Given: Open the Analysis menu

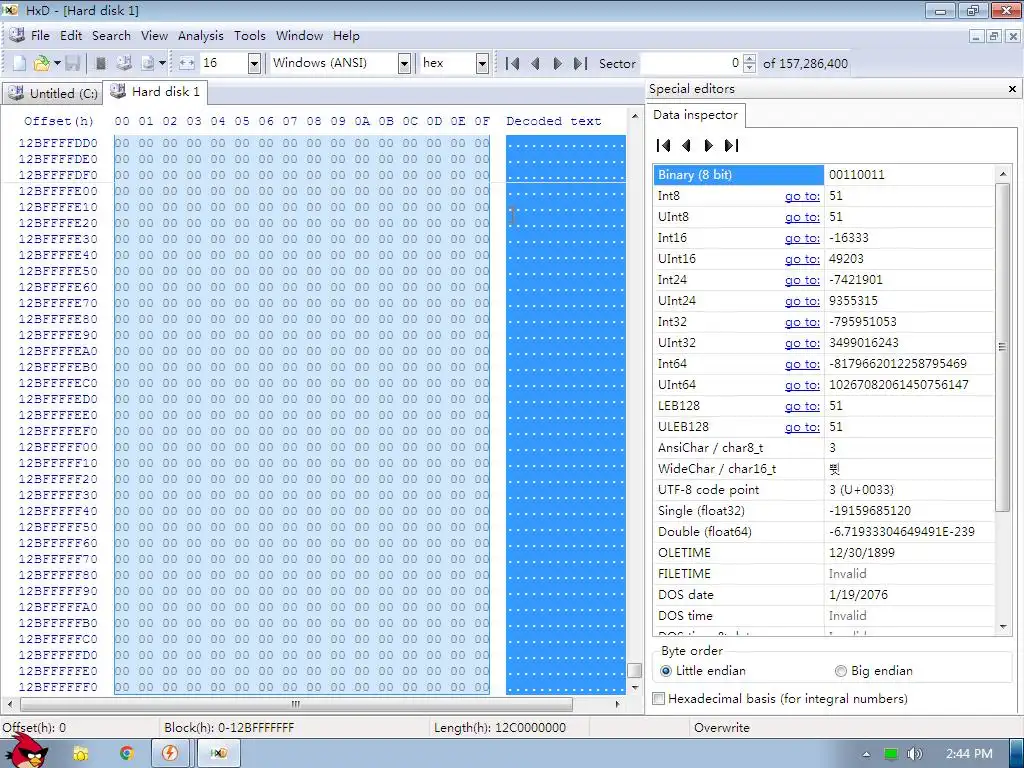Looking at the screenshot, I should pos(200,36).
